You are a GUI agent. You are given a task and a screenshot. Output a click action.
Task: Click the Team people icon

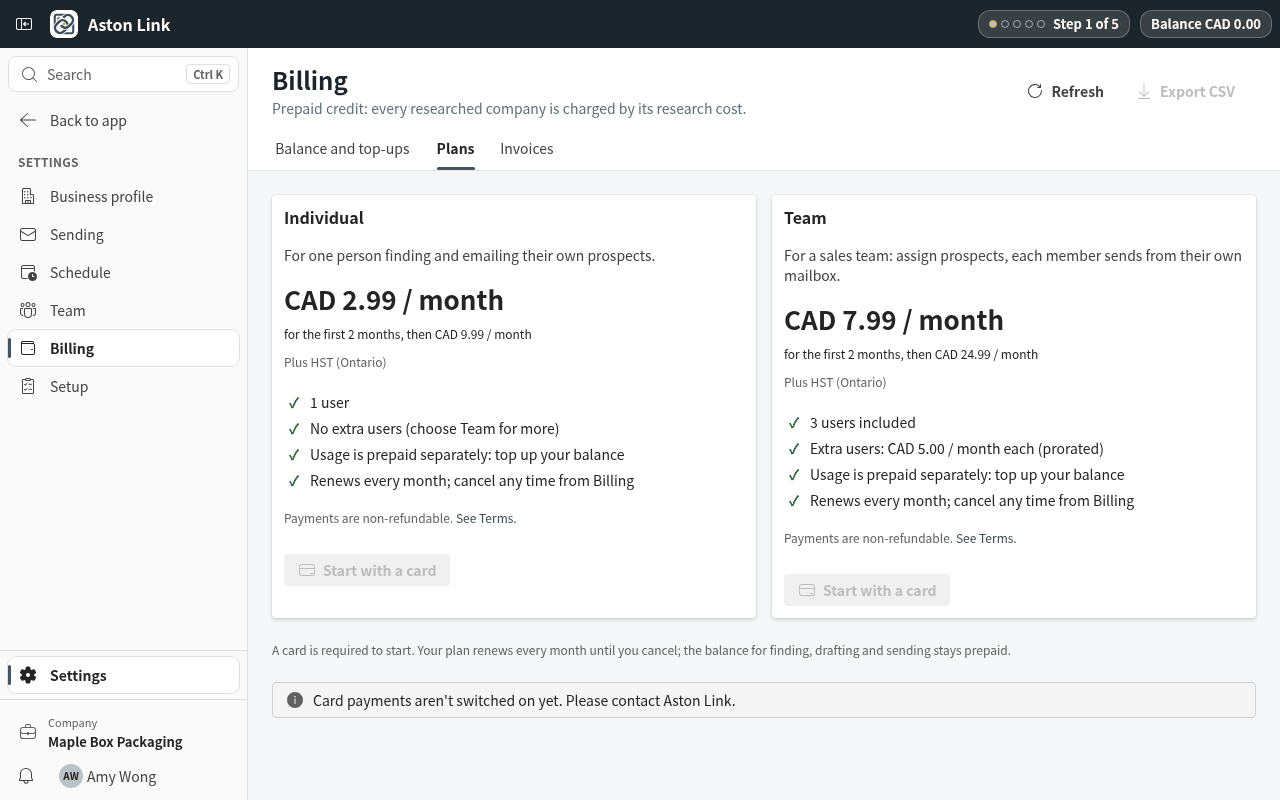pos(28,310)
